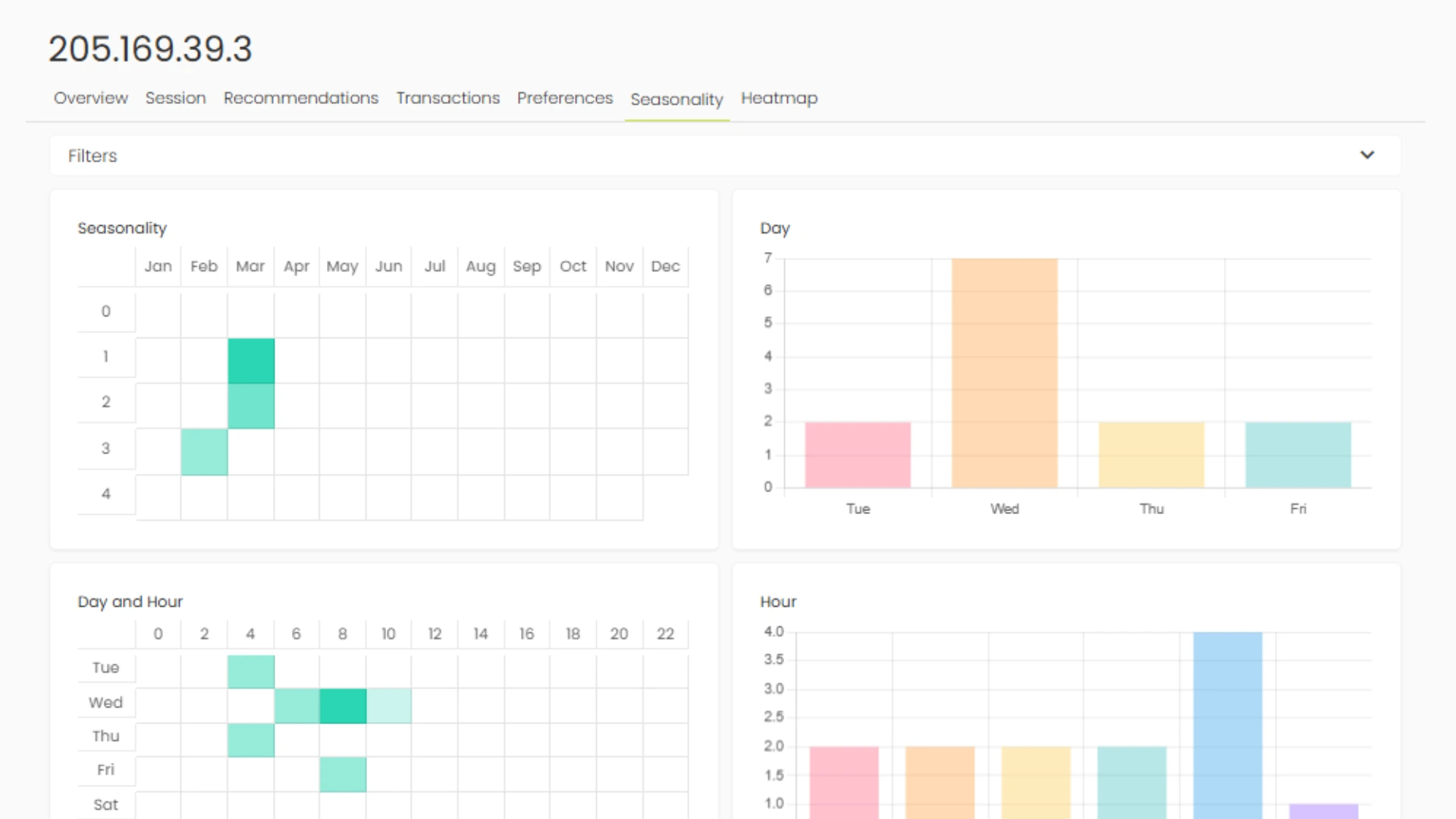Expand the Filters panel chevron
Image resolution: width=1456 pixels, height=819 pixels.
(1367, 155)
